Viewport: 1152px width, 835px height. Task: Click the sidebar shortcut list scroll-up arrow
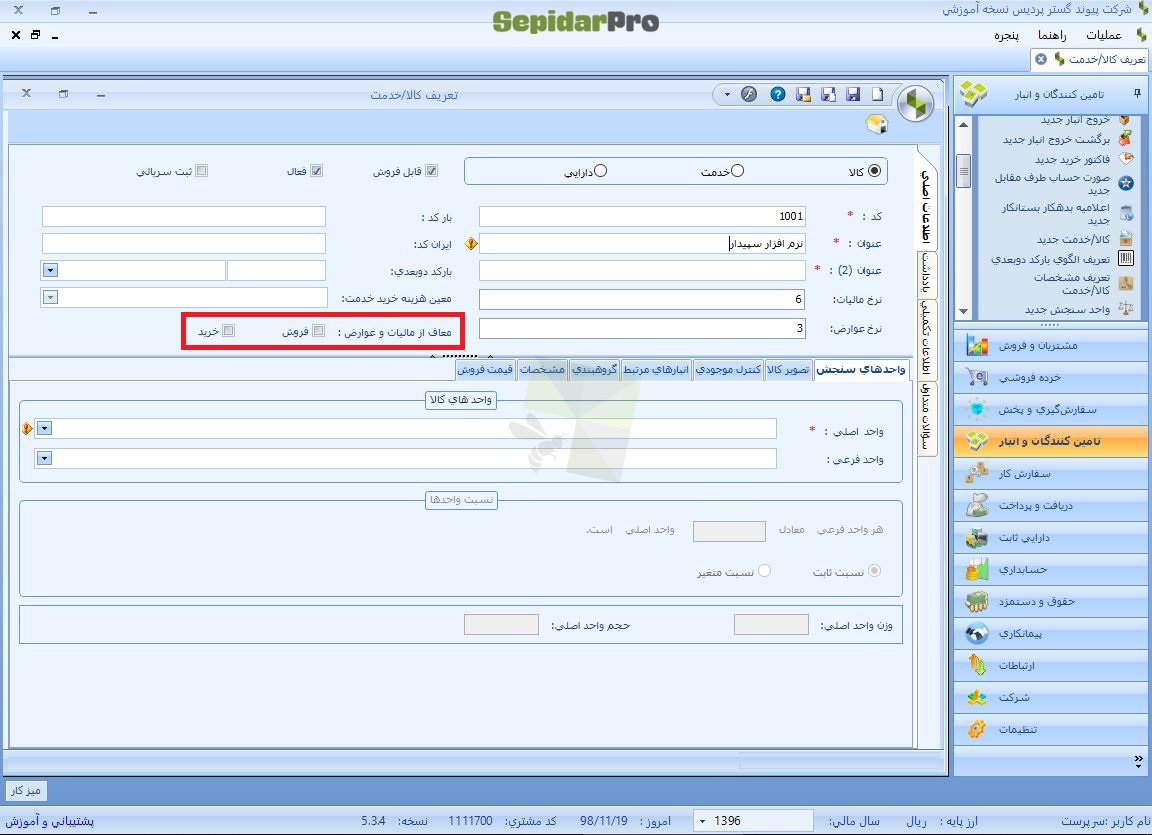963,124
